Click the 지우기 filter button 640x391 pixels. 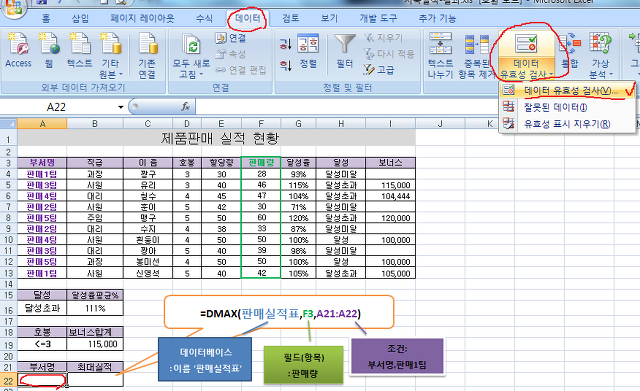(384, 38)
